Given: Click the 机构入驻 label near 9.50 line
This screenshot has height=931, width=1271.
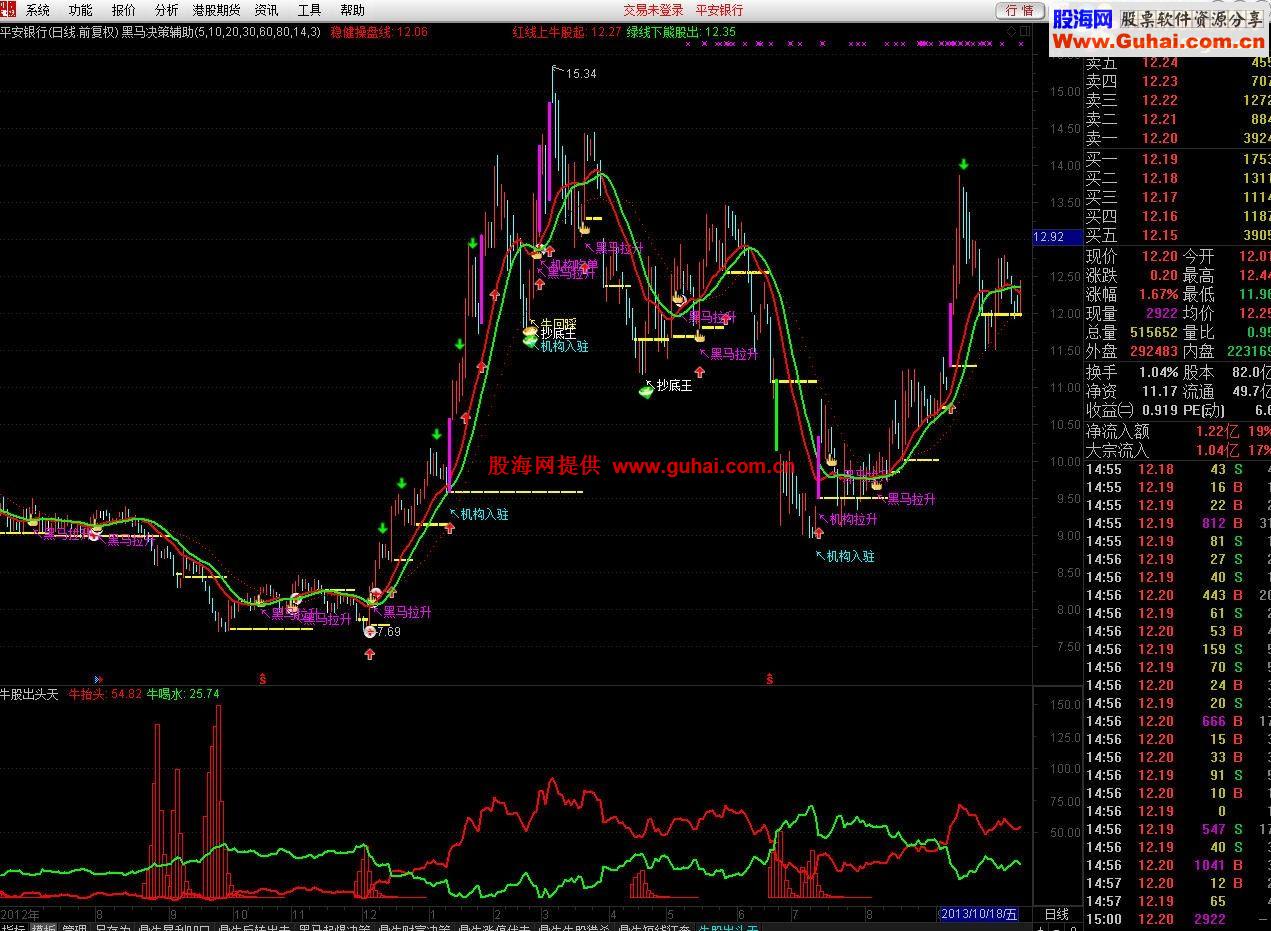Looking at the screenshot, I should coord(484,514).
